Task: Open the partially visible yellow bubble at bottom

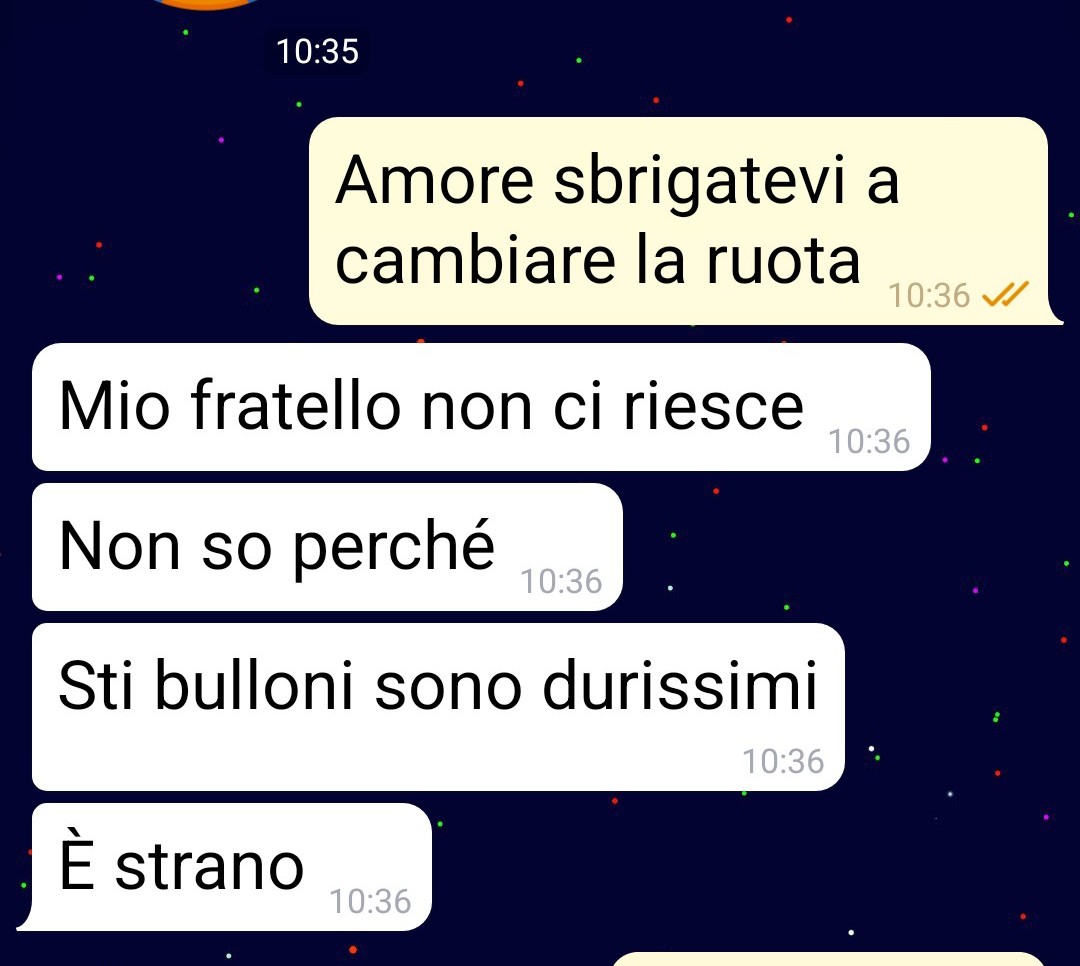Action: (829, 959)
